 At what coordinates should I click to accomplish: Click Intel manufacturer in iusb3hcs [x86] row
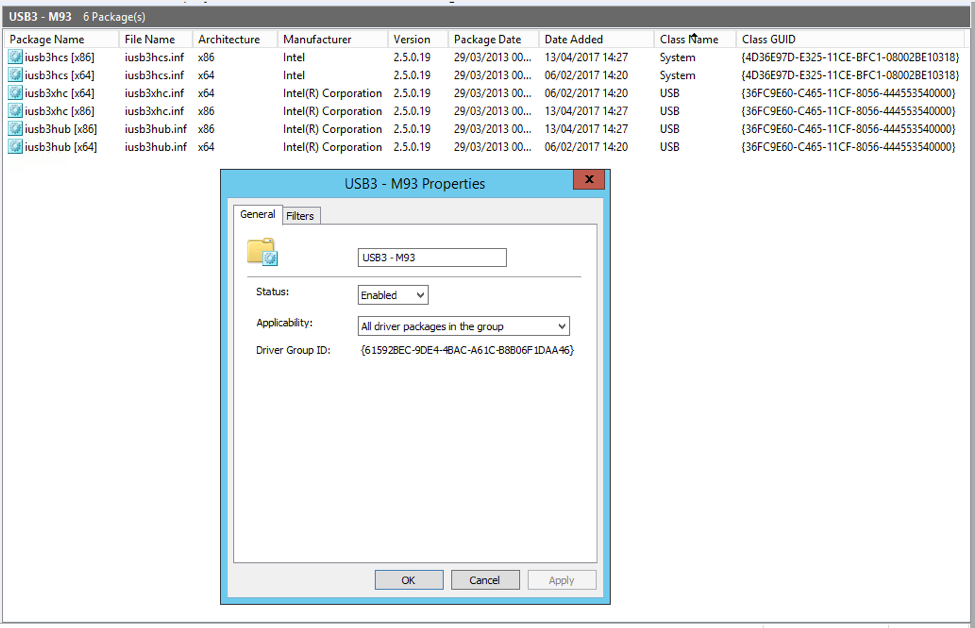(x=294, y=57)
